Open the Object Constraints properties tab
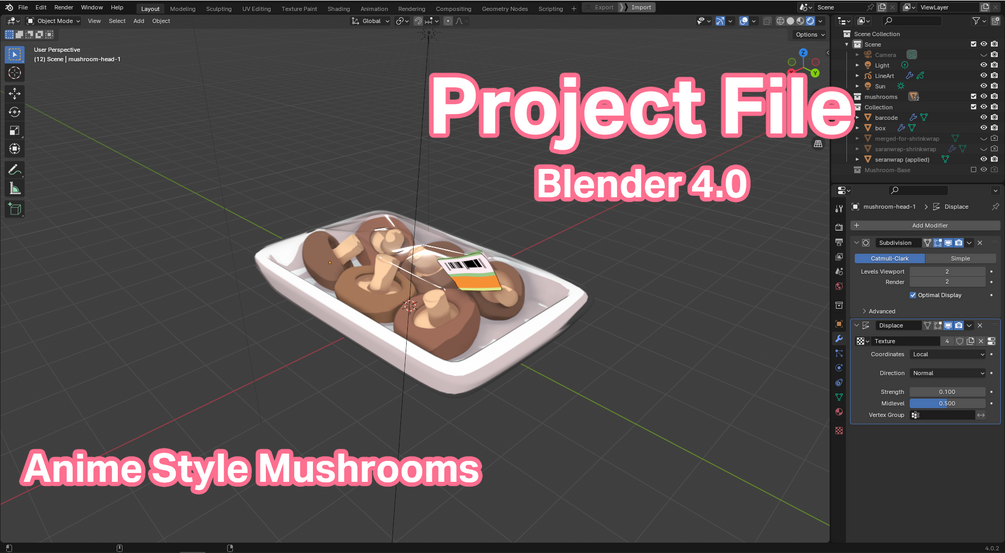 click(x=839, y=383)
